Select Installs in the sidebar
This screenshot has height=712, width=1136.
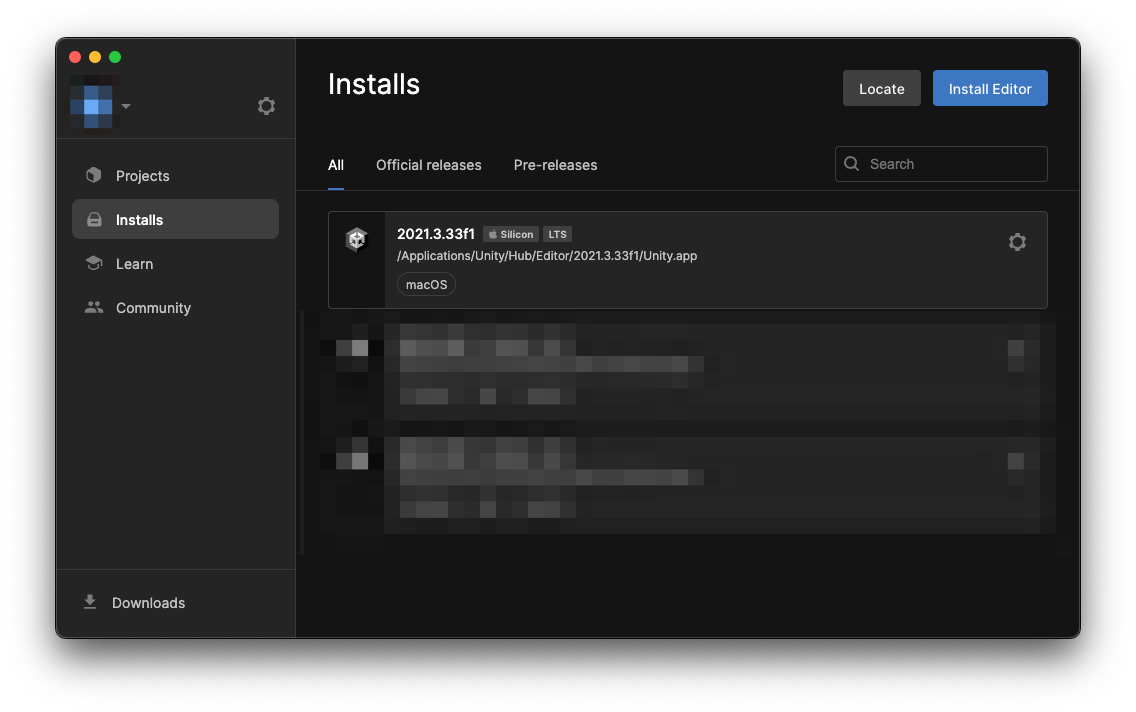tap(175, 219)
